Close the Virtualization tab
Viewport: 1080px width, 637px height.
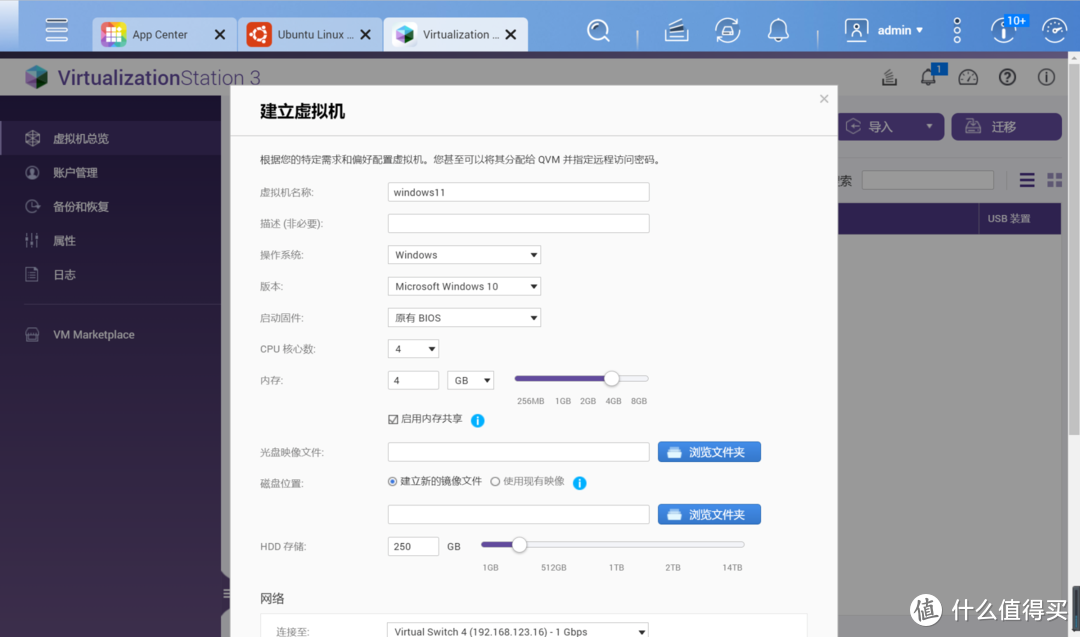tap(511, 34)
